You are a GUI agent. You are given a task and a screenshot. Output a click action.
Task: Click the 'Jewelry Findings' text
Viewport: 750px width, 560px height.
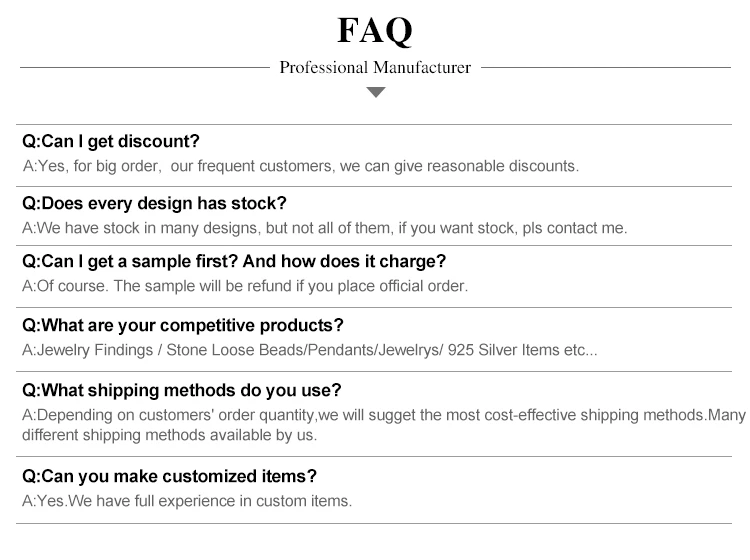point(93,351)
